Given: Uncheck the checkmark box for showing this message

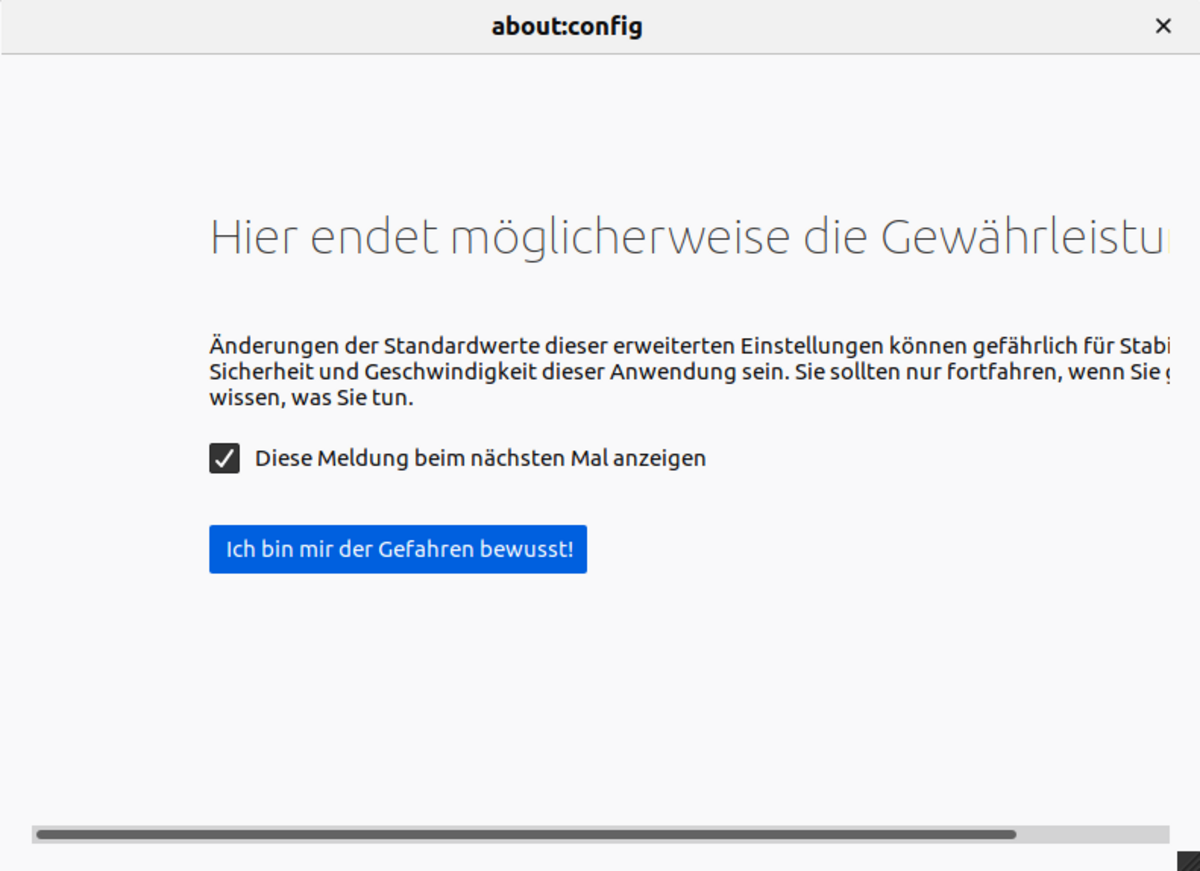Looking at the screenshot, I should click(x=224, y=459).
